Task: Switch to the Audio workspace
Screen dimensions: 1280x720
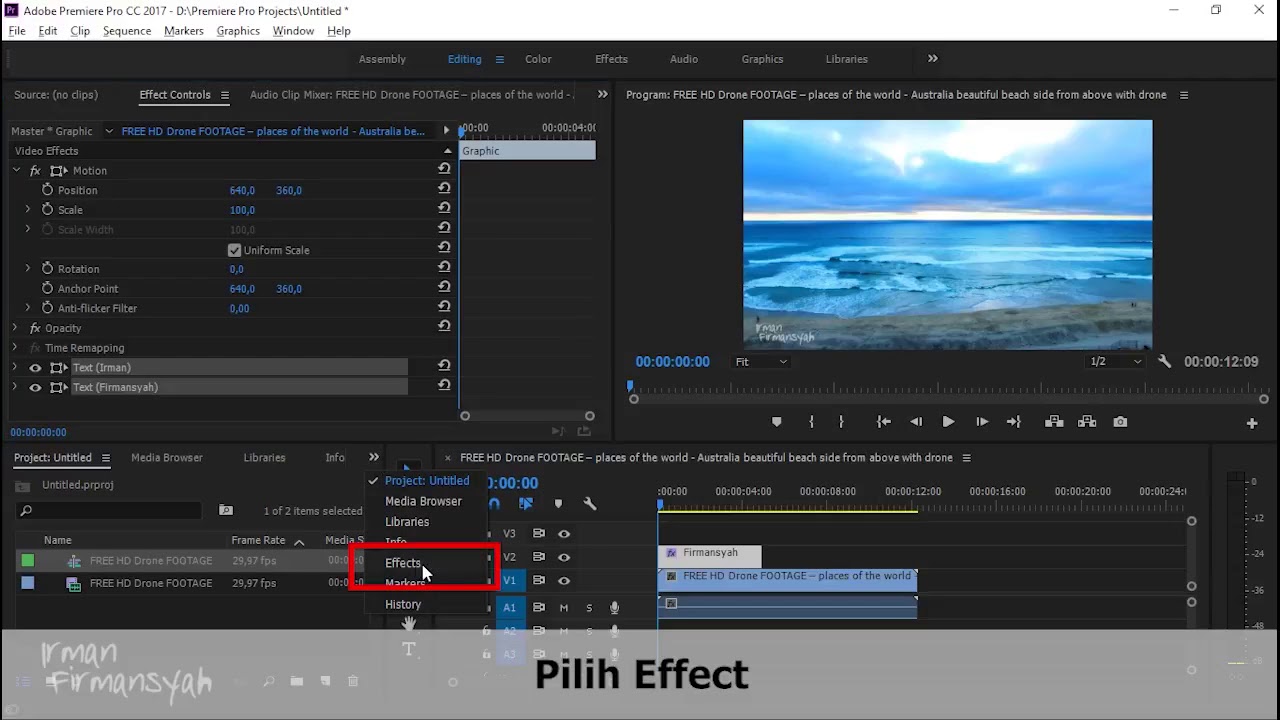Action: 684,59
